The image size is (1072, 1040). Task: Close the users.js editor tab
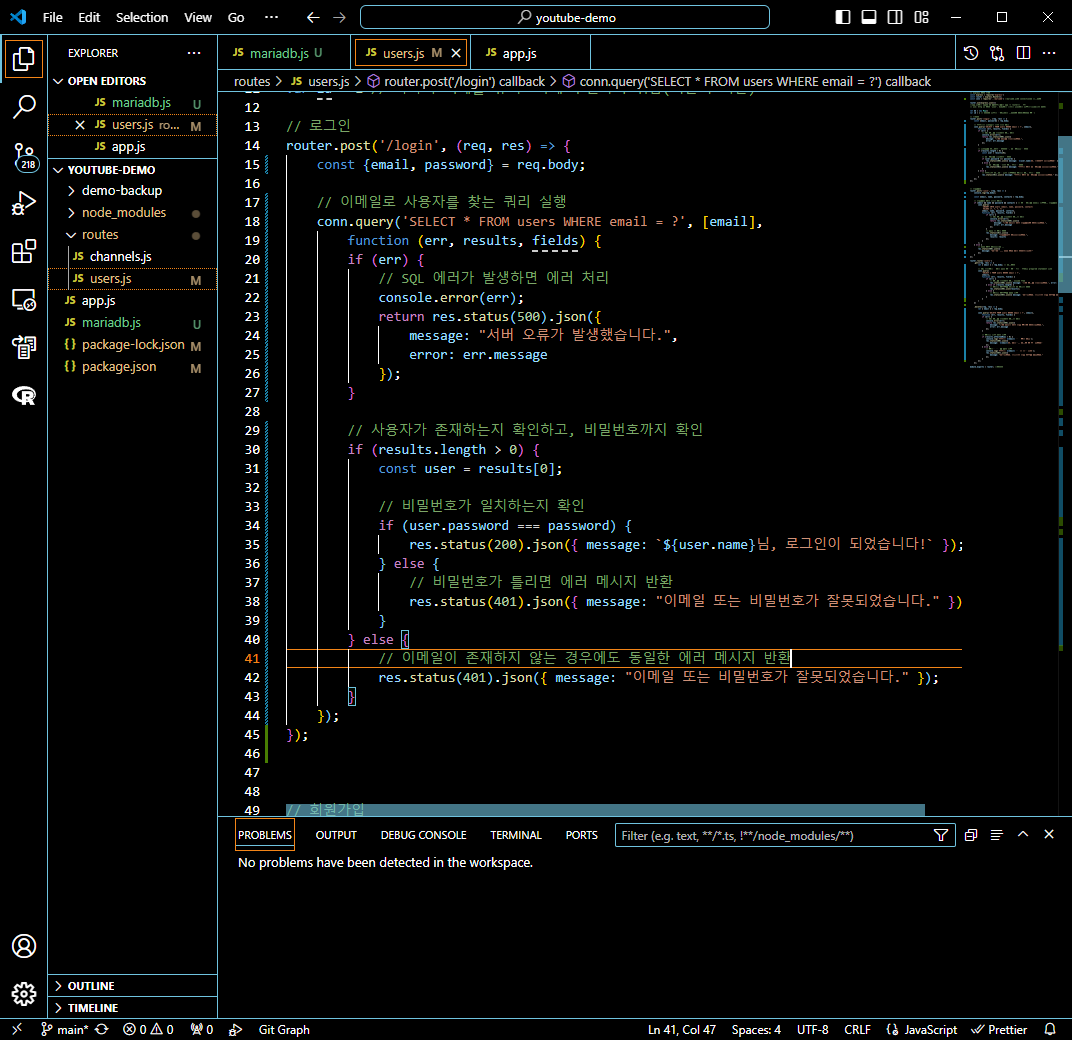click(456, 53)
